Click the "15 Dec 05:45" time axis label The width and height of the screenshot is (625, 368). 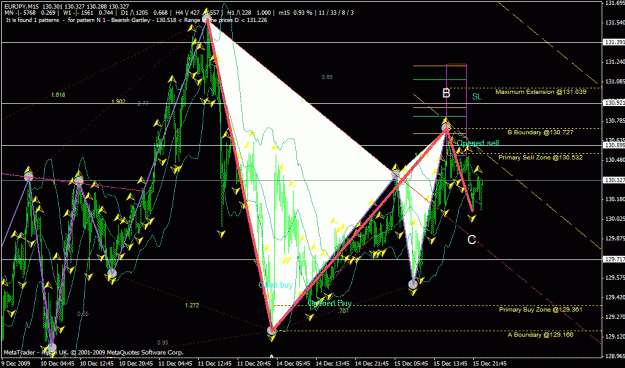click(x=410, y=364)
